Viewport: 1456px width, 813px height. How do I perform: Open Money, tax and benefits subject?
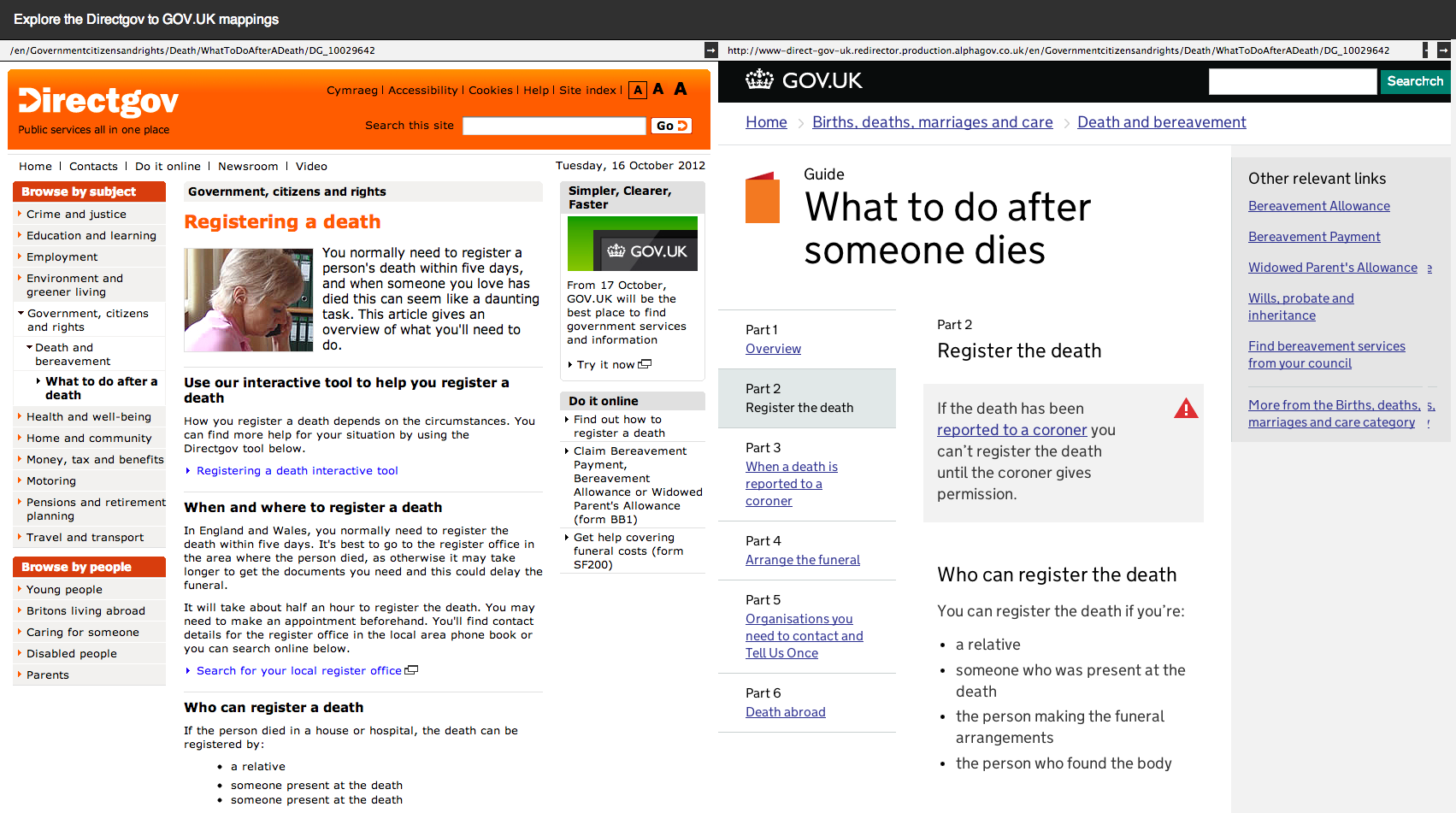pos(95,460)
